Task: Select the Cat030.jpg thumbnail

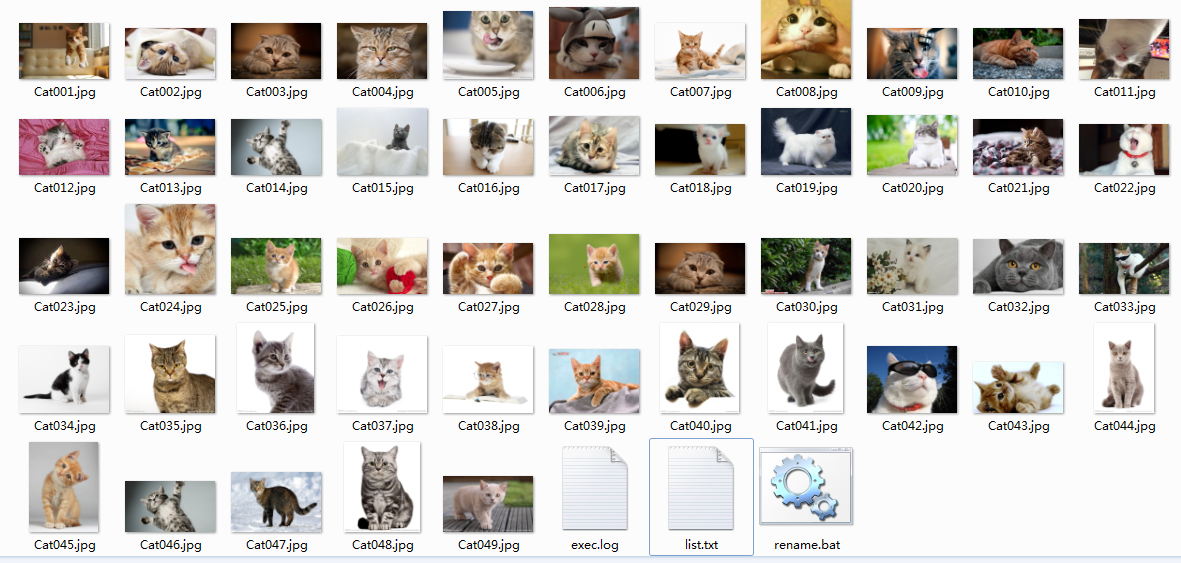Action: tap(806, 266)
